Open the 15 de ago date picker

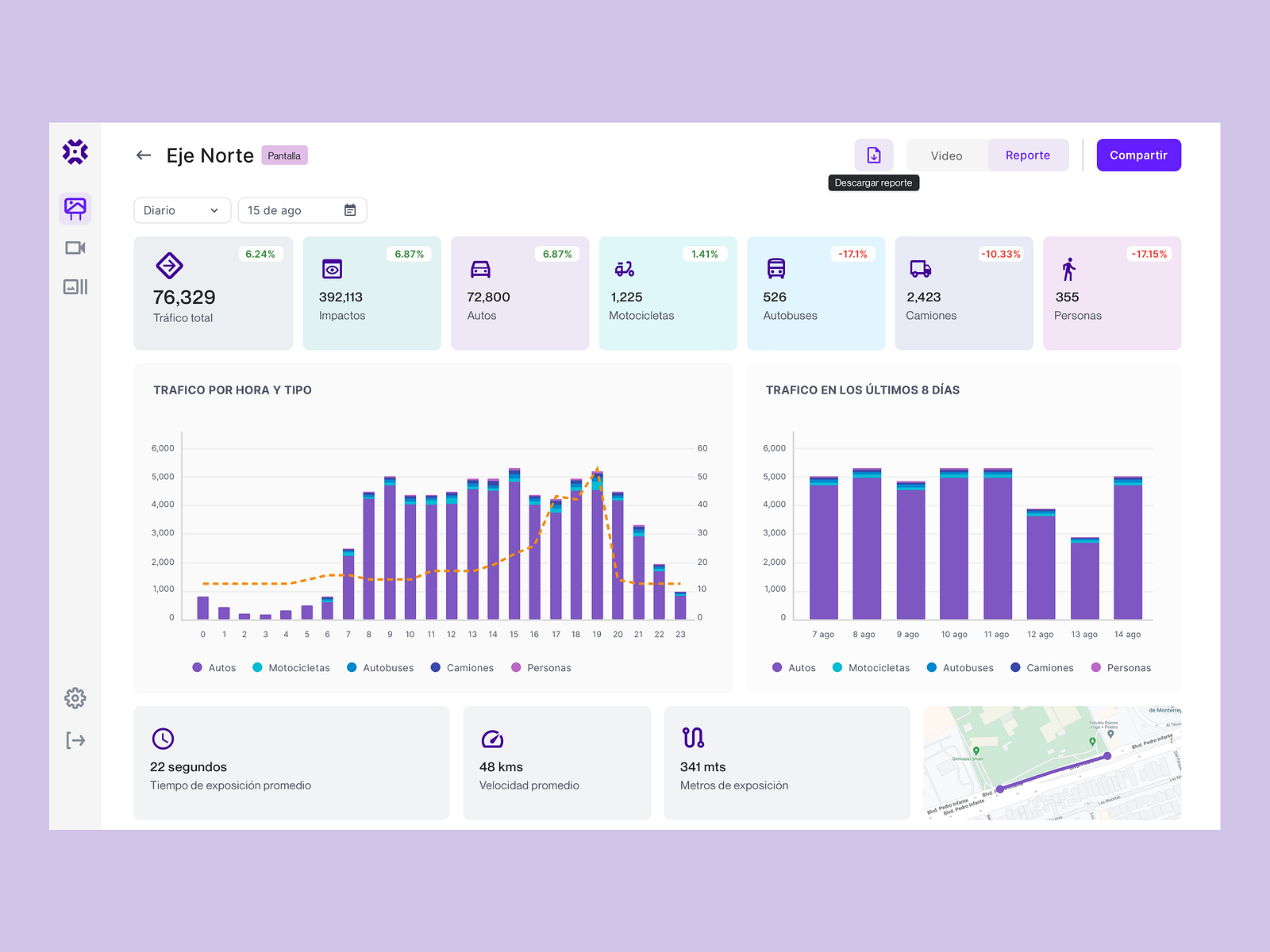click(x=302, y=210)
